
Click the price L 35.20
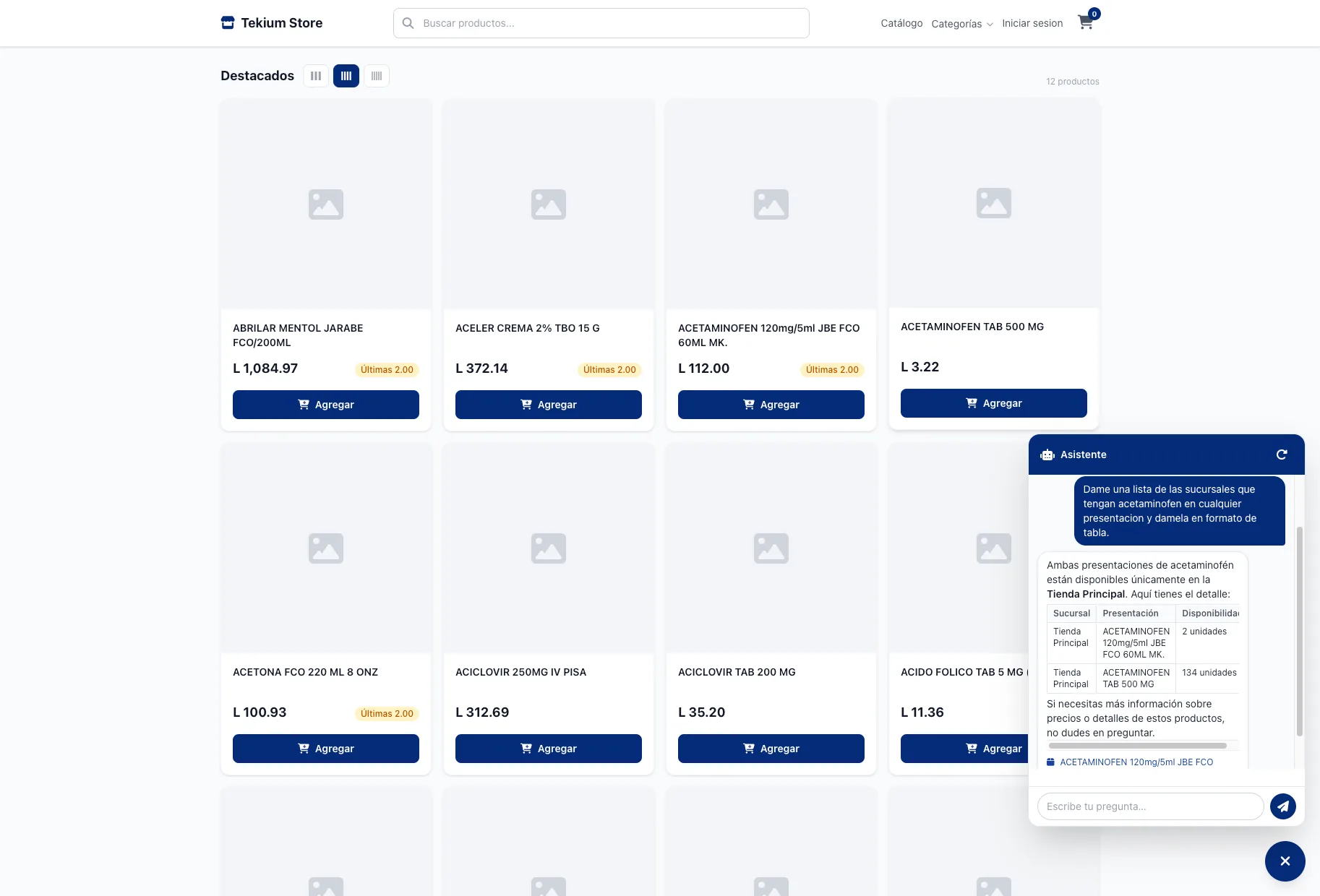(x=701, y=712)
